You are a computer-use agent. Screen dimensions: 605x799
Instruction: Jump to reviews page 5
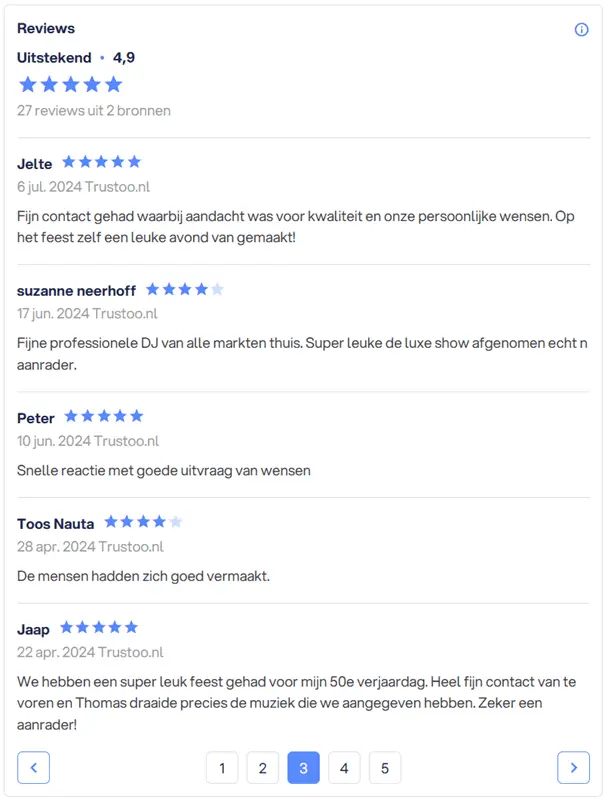pos(384,767)
